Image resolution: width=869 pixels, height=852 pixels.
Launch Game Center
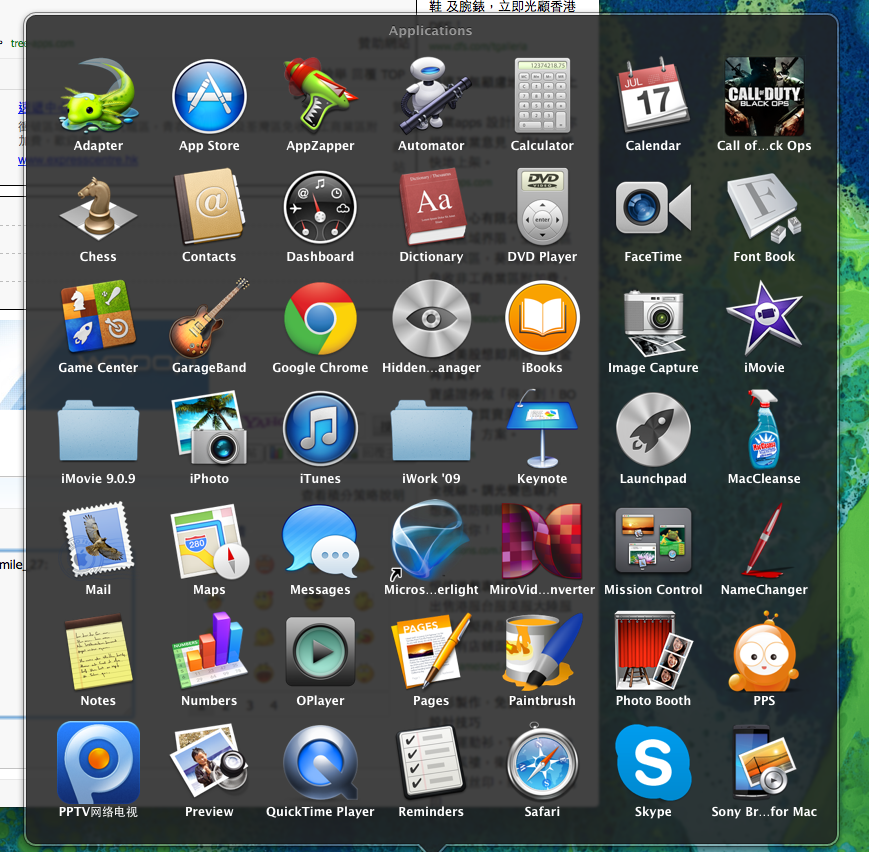click(98, 317)
